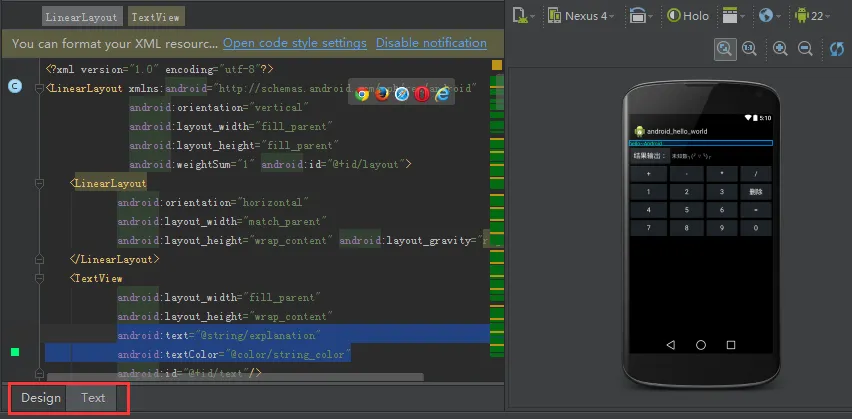Click the Zoom Out magnifier icon
852x419 pixels.
805,49
